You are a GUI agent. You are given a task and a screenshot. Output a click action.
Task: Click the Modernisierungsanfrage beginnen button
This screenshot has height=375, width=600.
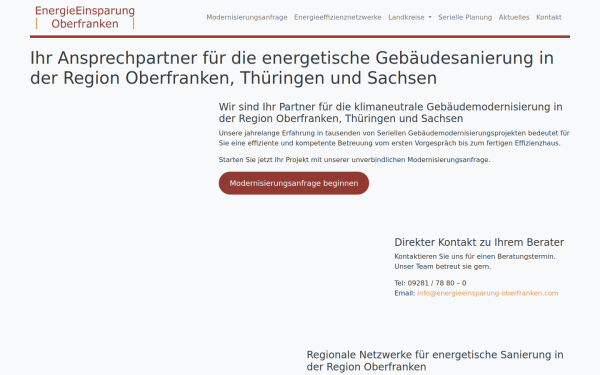click(x=294, y=183)
